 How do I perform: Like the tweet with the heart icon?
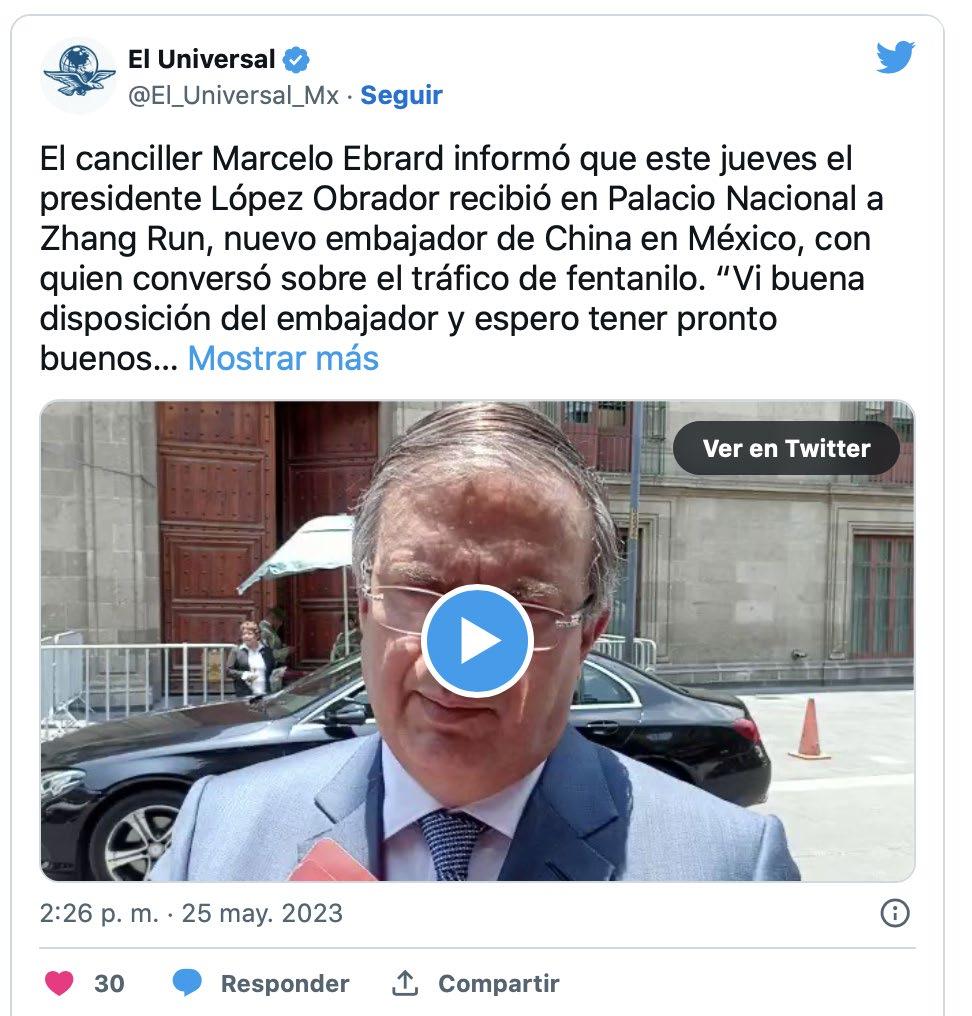[x=59, y=983]
